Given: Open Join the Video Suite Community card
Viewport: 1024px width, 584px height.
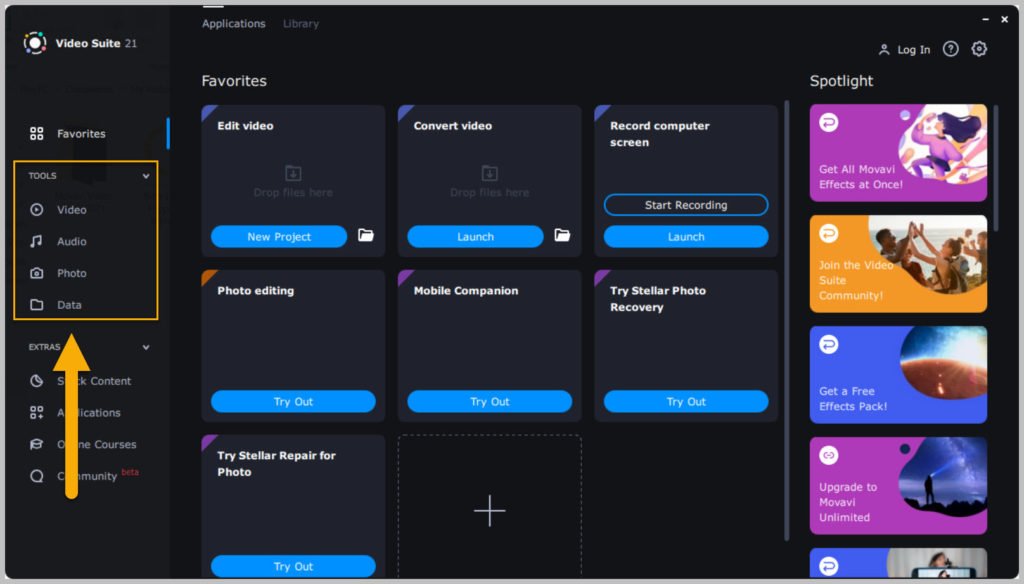Looking at the screenshot, I should [x=898, y=264].
